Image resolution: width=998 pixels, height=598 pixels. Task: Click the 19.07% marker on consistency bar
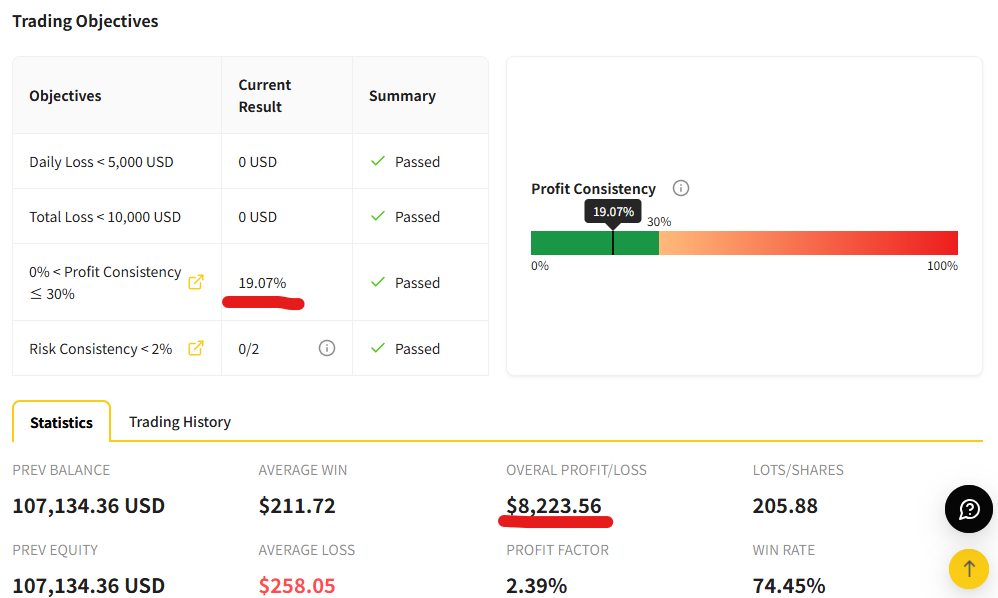click(x=613, y=243)
